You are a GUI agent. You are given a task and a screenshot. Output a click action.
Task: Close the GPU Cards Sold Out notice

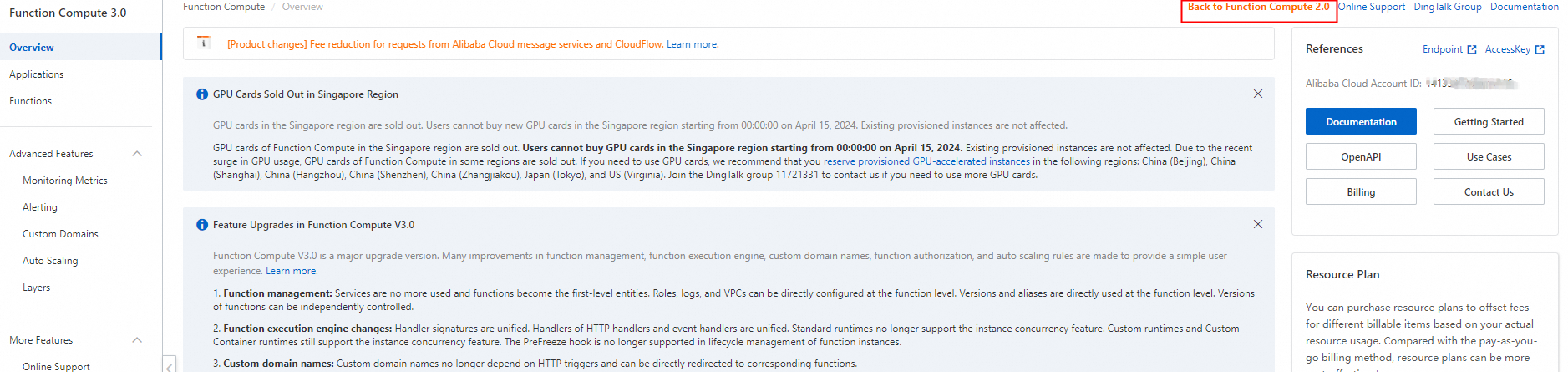click(x=1257, y=94)
